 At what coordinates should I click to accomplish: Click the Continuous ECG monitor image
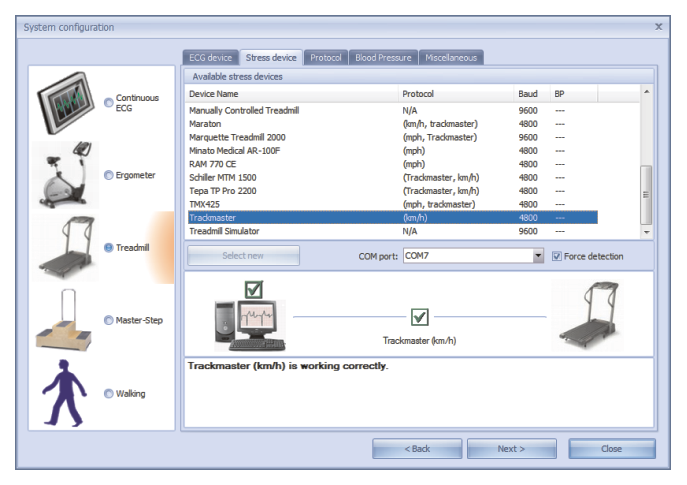pos(66,103)
